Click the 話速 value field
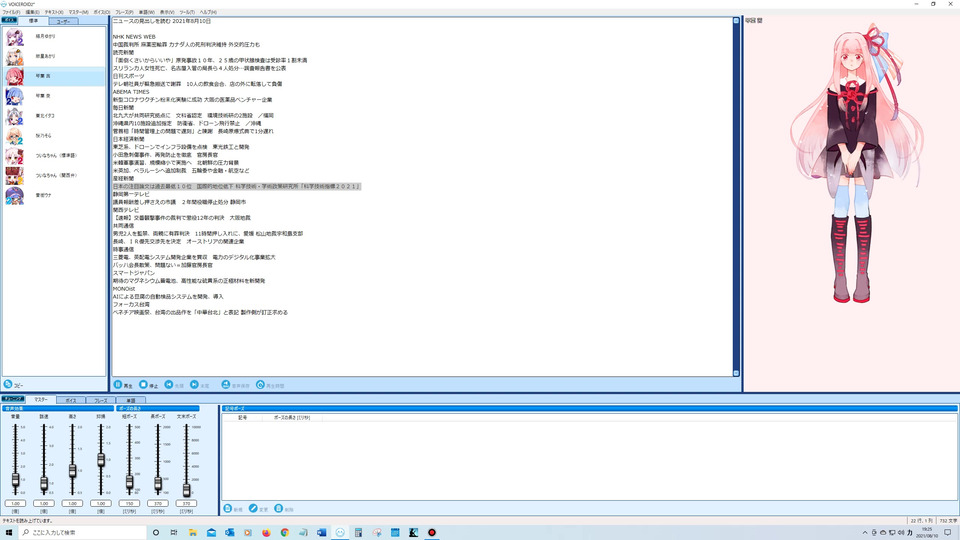The width and height of the screenshot is (960, 540). pos(44,503)
